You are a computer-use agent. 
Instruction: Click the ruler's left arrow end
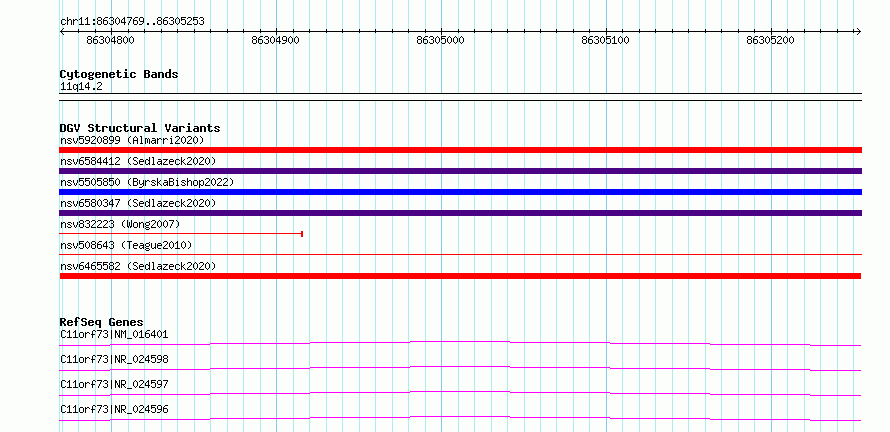[62, 31]
